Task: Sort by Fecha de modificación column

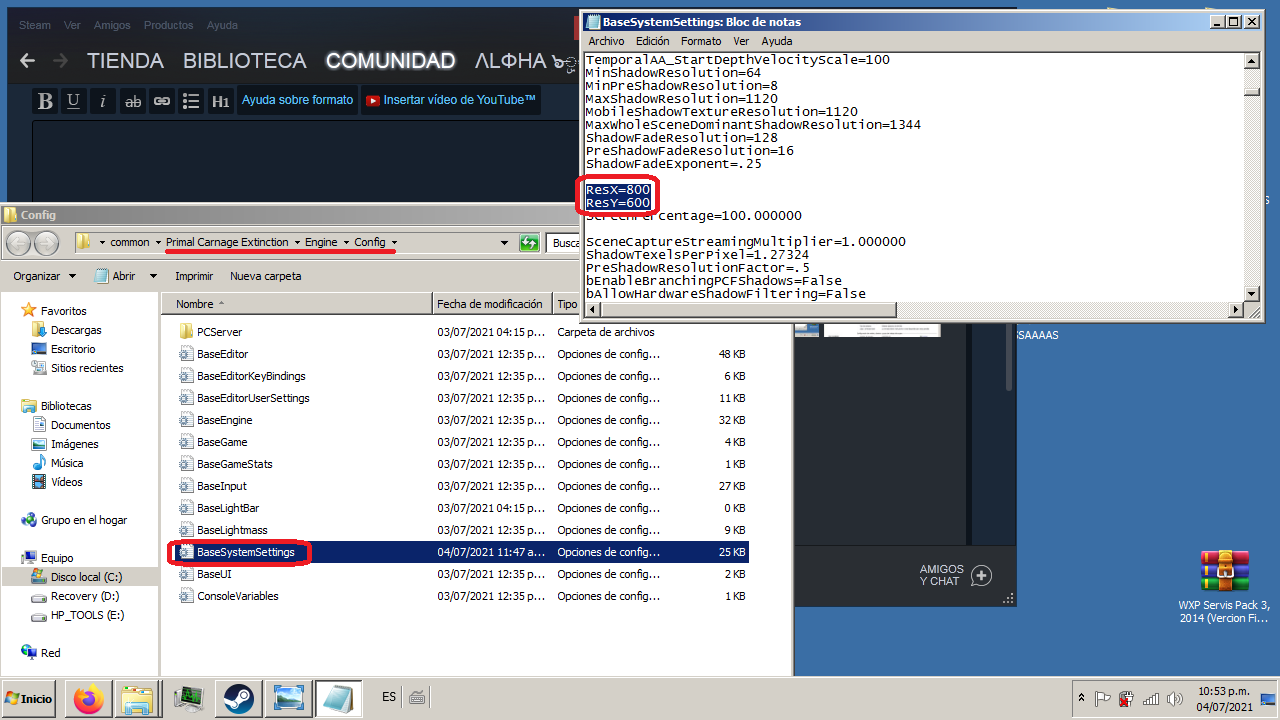Action: pyautogui.click(x=493, y=304)
